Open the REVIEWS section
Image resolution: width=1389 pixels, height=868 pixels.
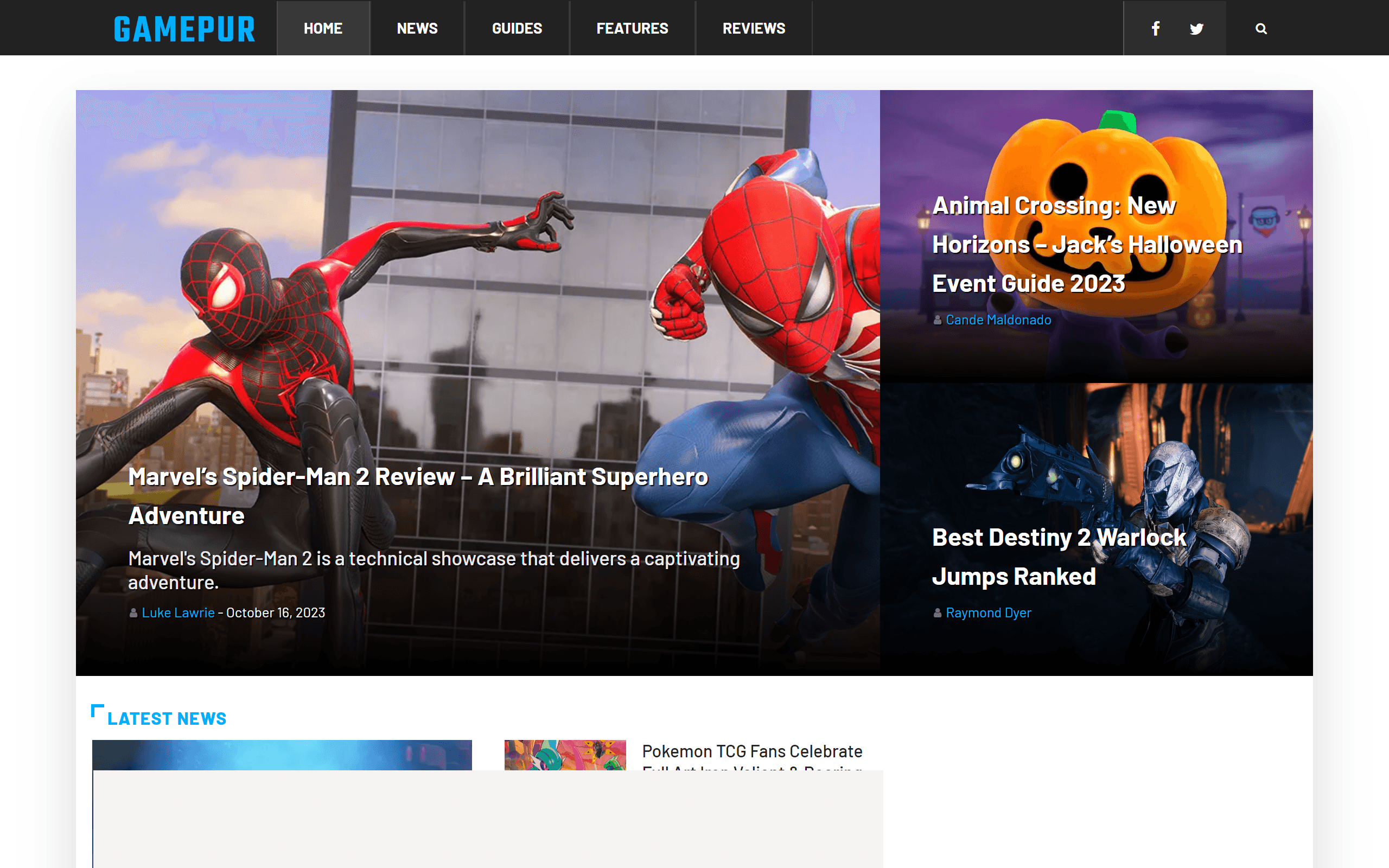pyautogui.click(x=754, y=28)
